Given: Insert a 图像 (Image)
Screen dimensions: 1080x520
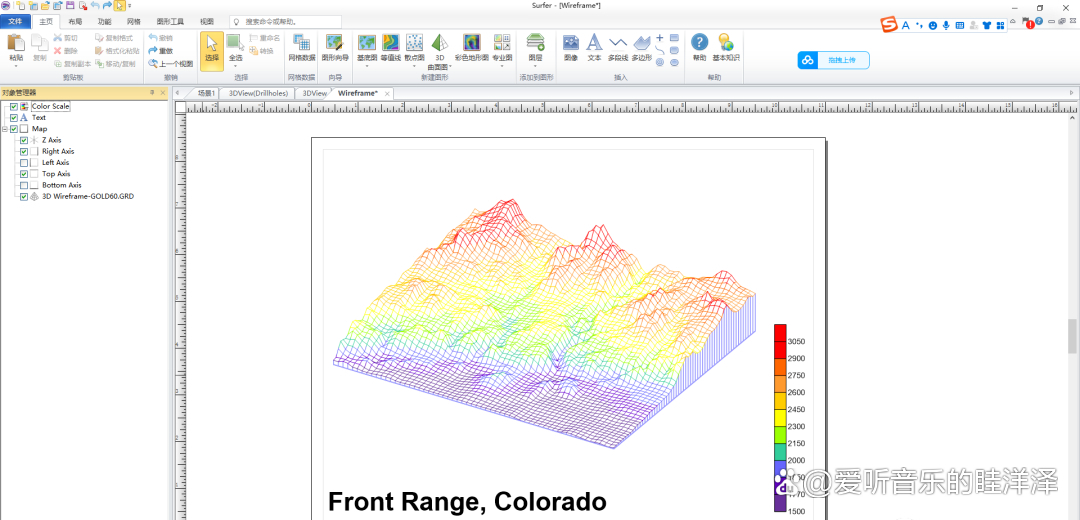Looking at the screenshot, I should (x=570, y=48).
